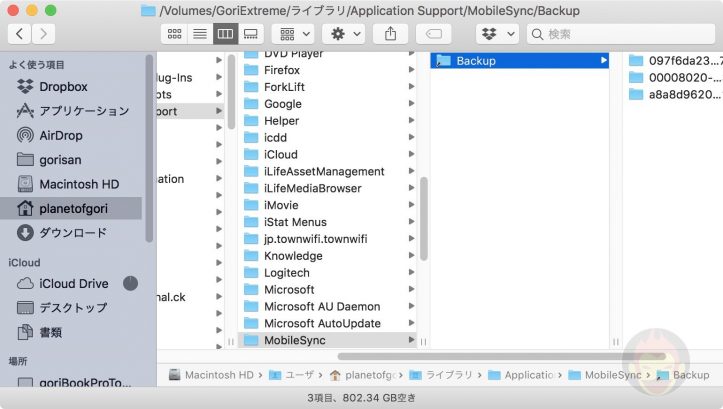
Task: Click planetofgori in the path bar
Action: (x=363, y=375)
